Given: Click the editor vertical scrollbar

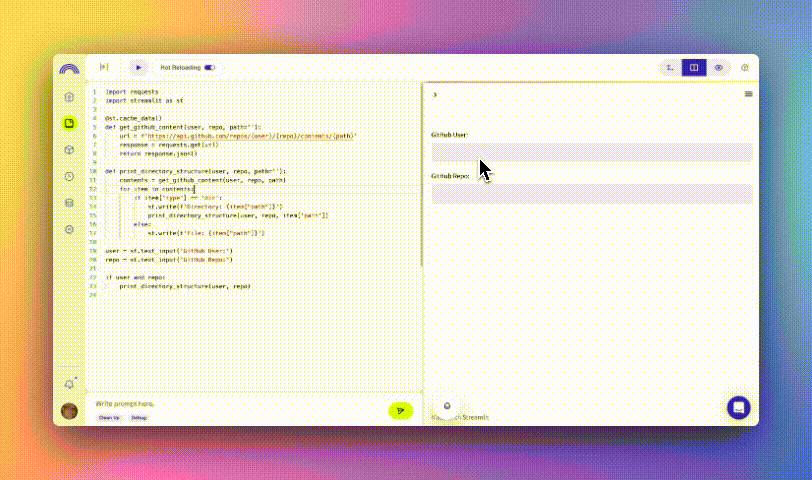Looking at the screenshot, I should tap(422, 175).
